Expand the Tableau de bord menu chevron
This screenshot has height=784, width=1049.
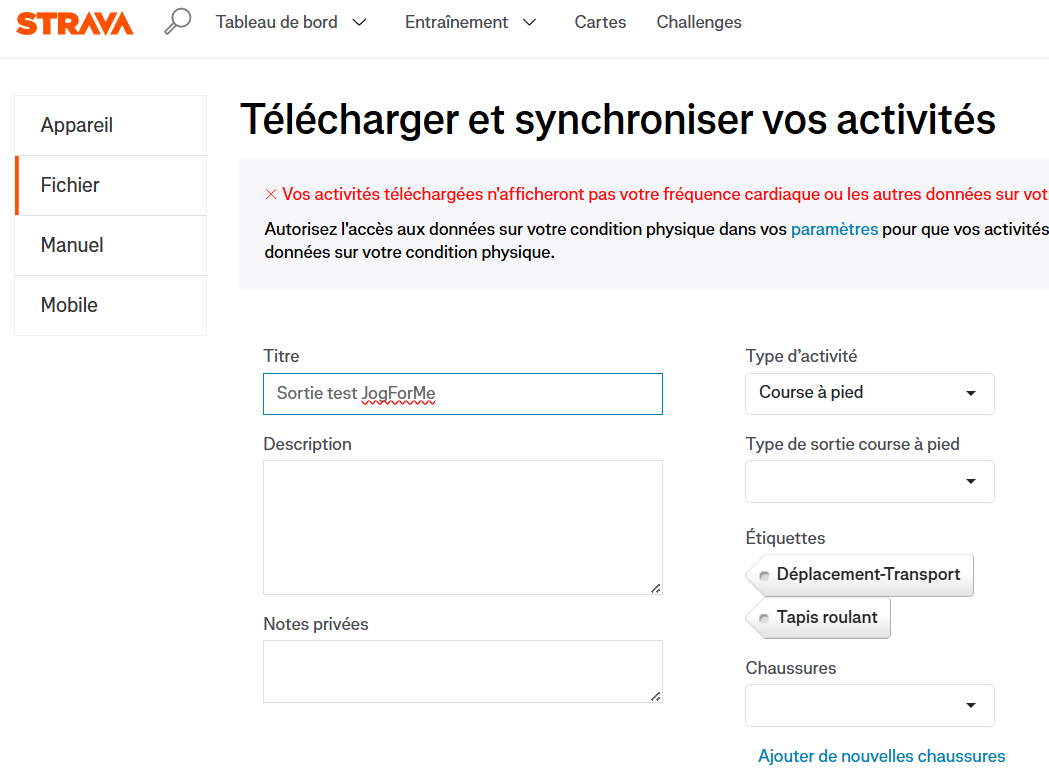359,23
